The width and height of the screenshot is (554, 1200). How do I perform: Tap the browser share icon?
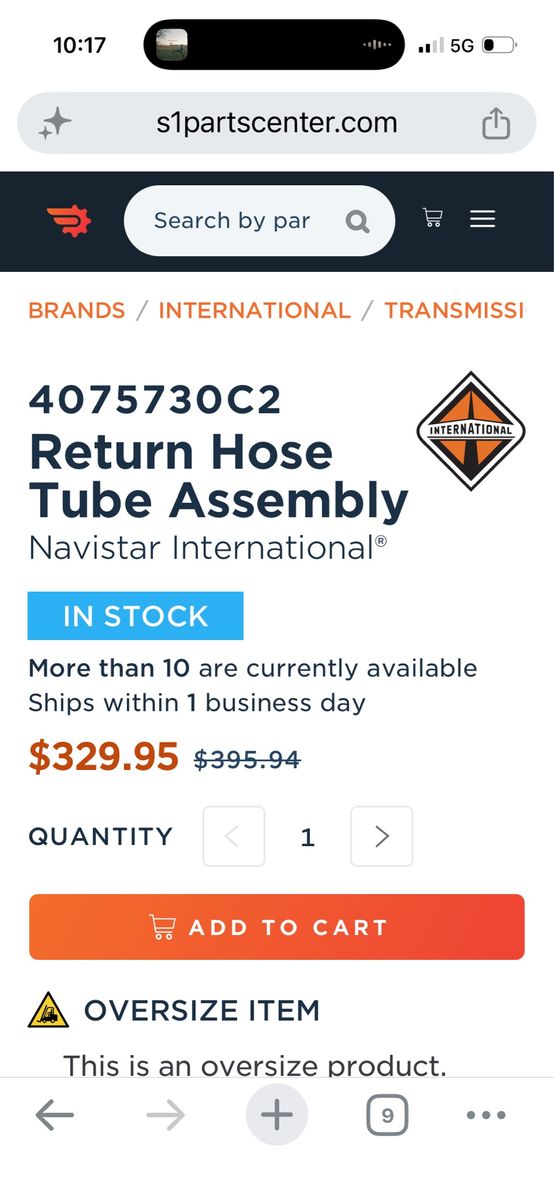[x=496, y=123]
